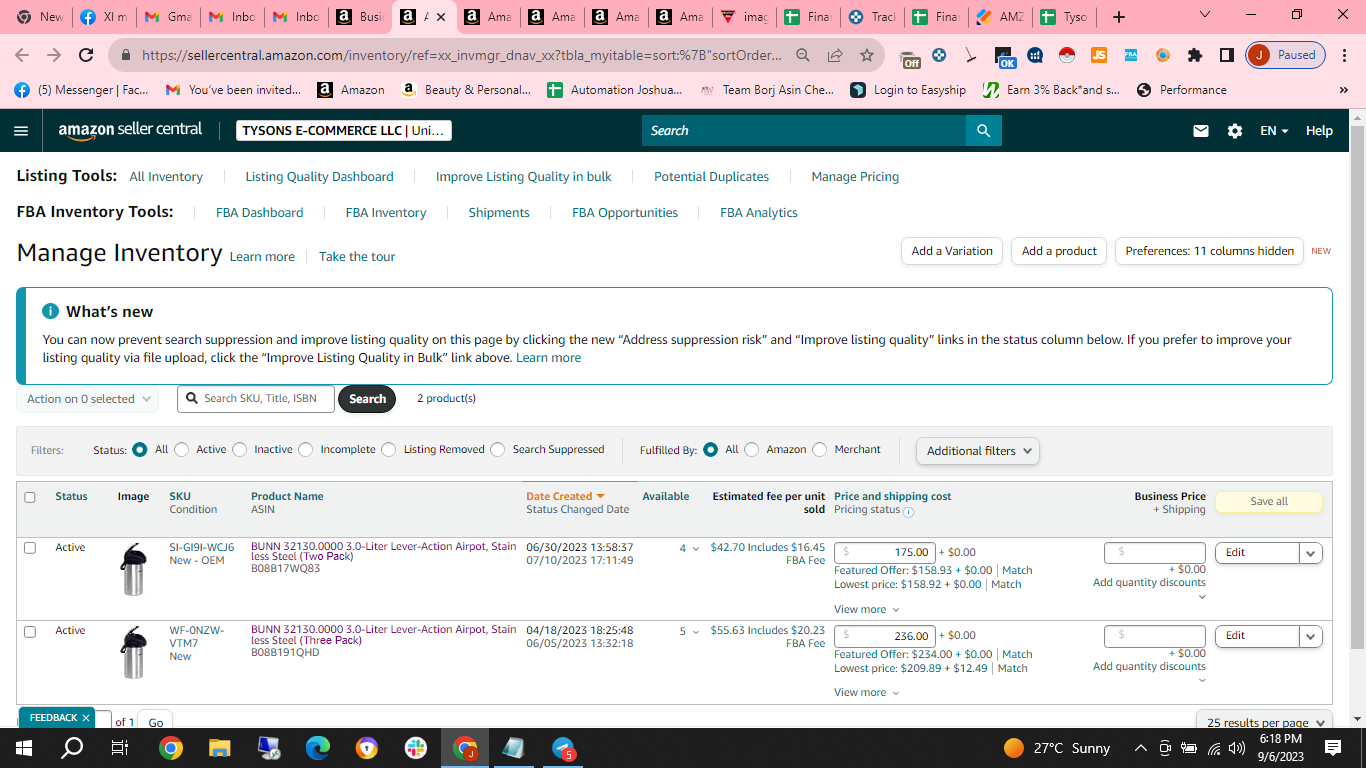Image resolution: width=1366 pixels, height=768 pixels.
Task: Bookmark this page with the star icon
Action: [x=867, y=55]
